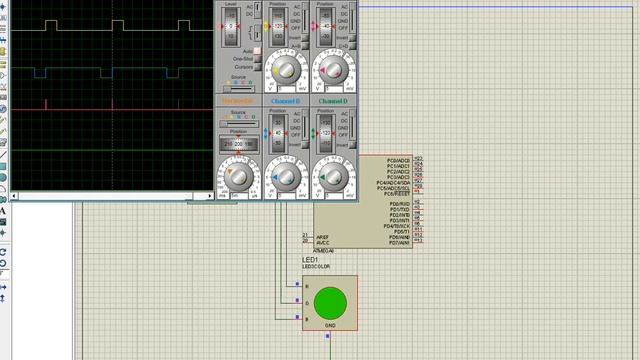
Task: Click Channel D Position thumbwheel
Action: [x=325, y=133]
